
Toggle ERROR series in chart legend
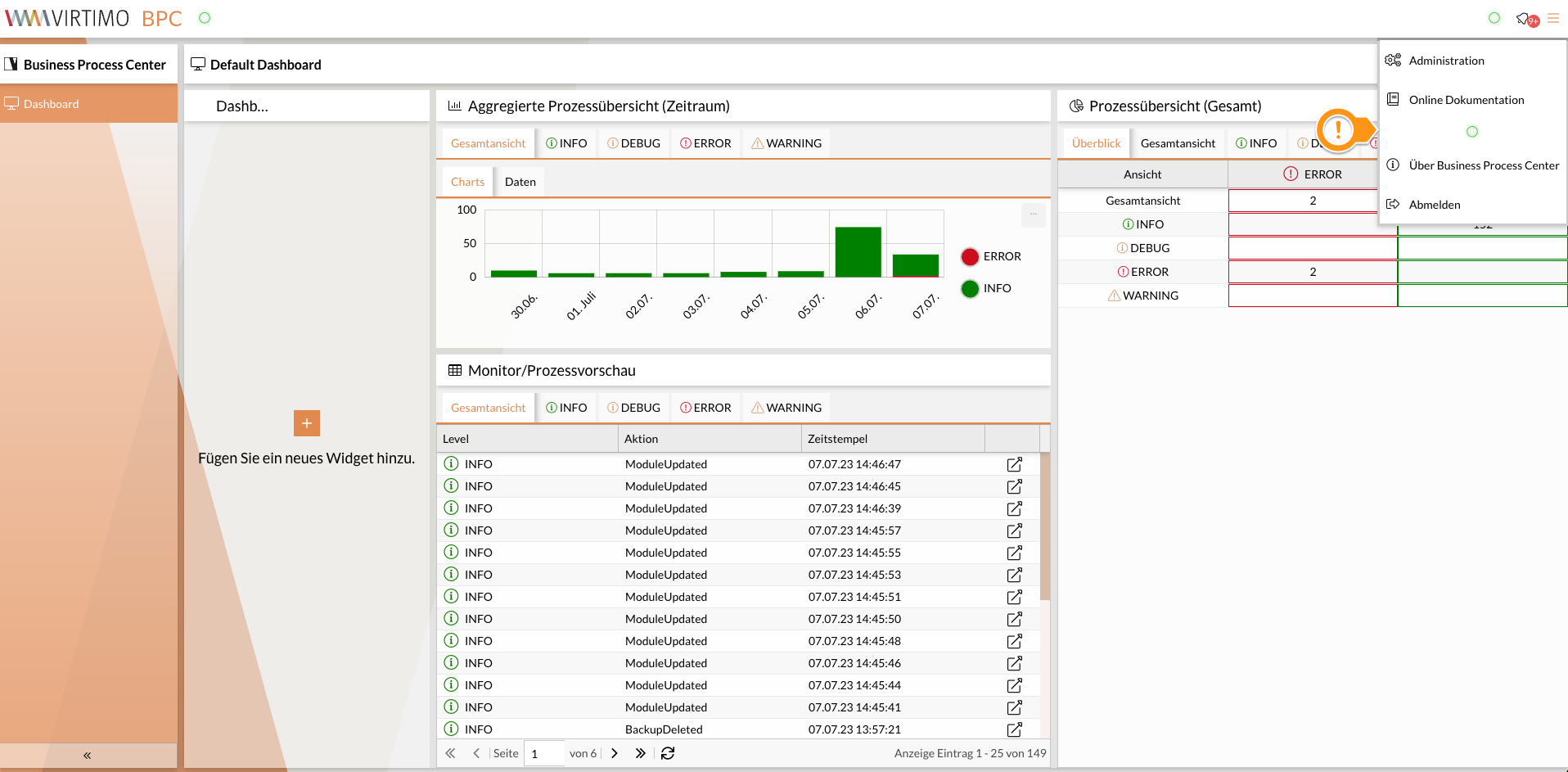pyautogui.click(x=991, y=256)
